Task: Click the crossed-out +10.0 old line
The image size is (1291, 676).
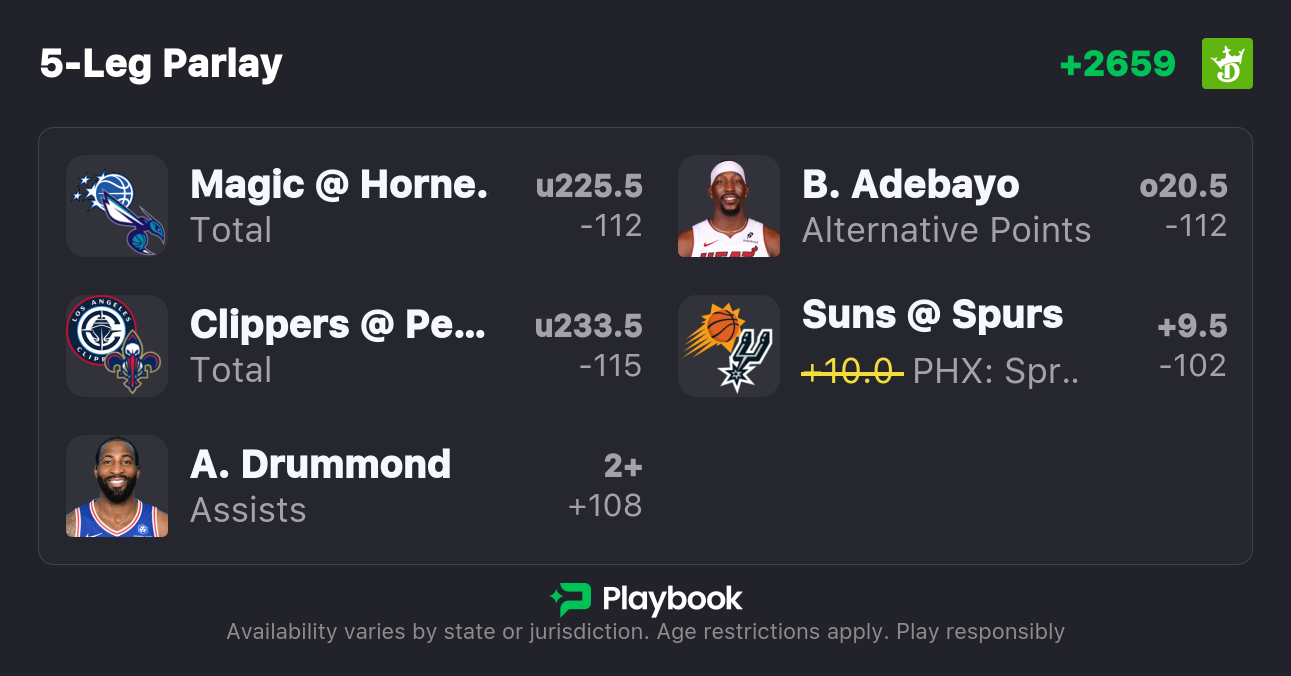Action: pos(852,372)
